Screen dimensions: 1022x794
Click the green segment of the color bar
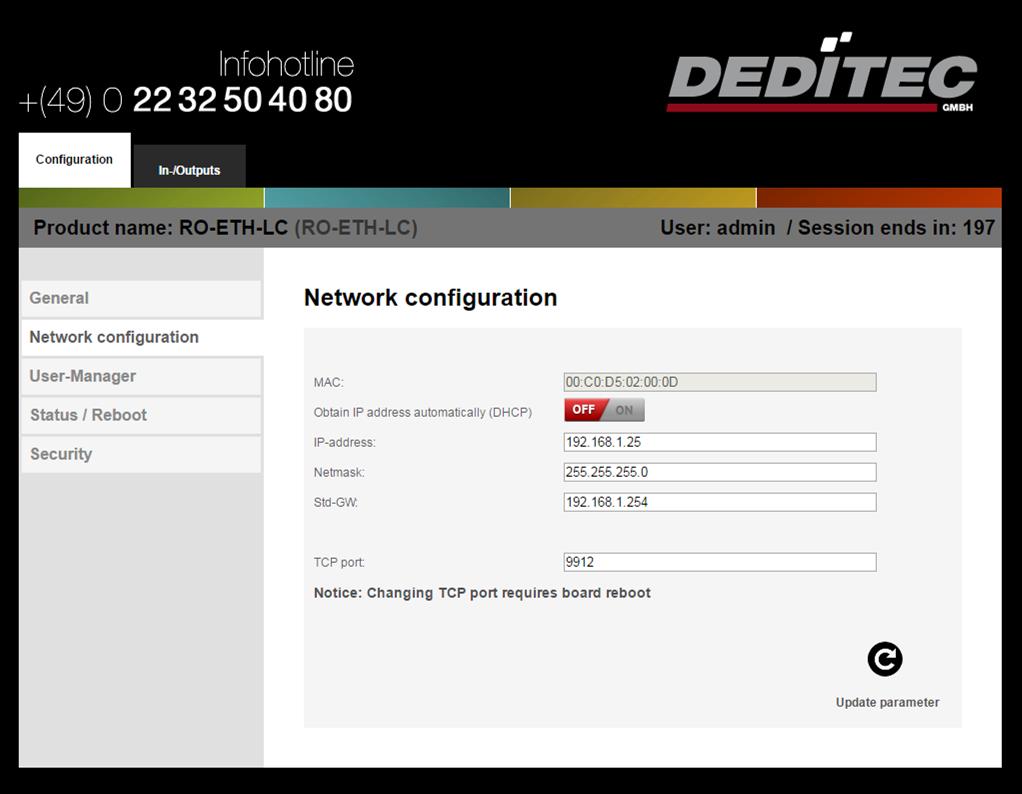(141, 198)
